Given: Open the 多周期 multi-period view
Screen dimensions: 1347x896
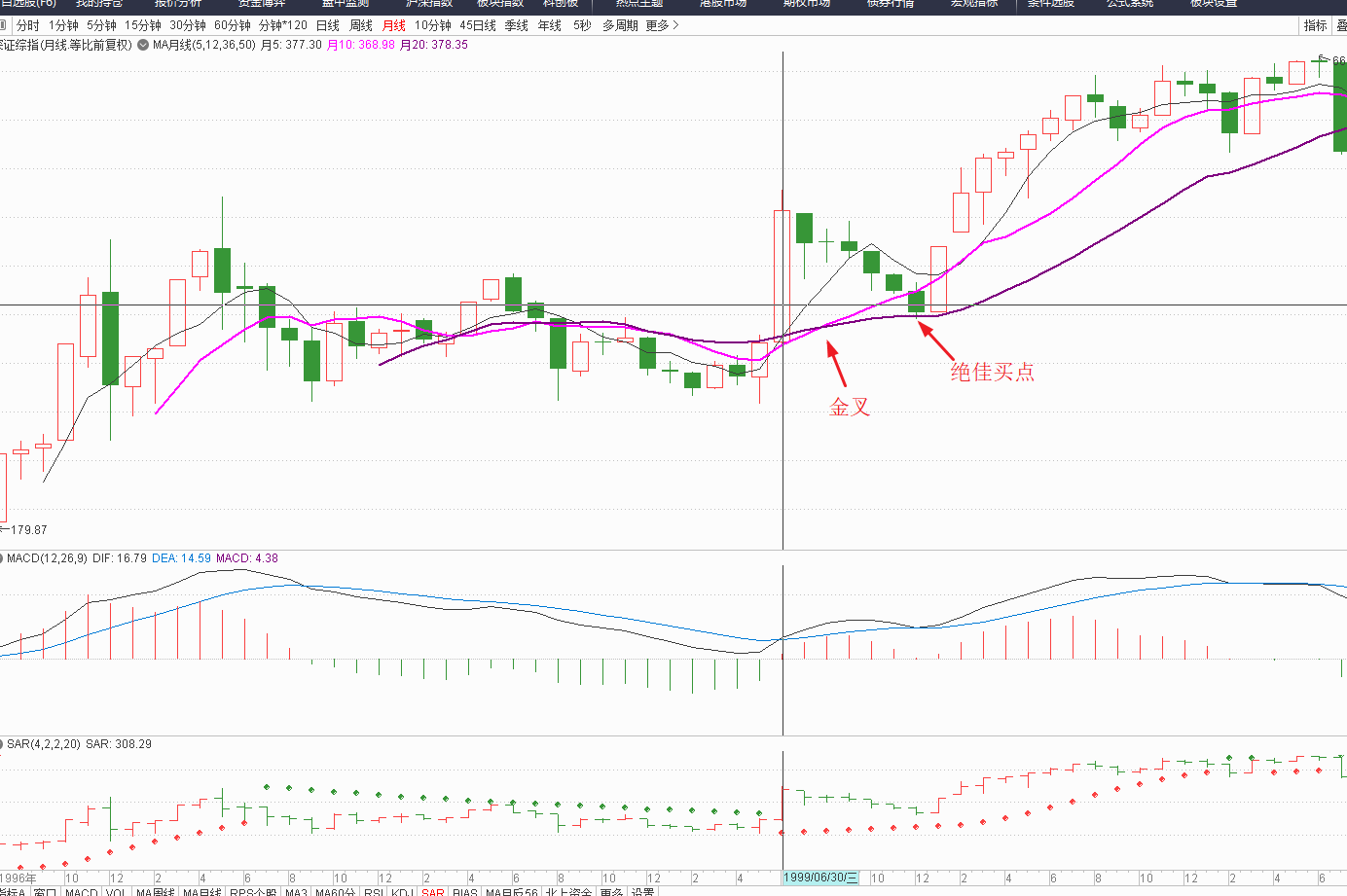Looking at the screenshot, I should click(620, 25).
